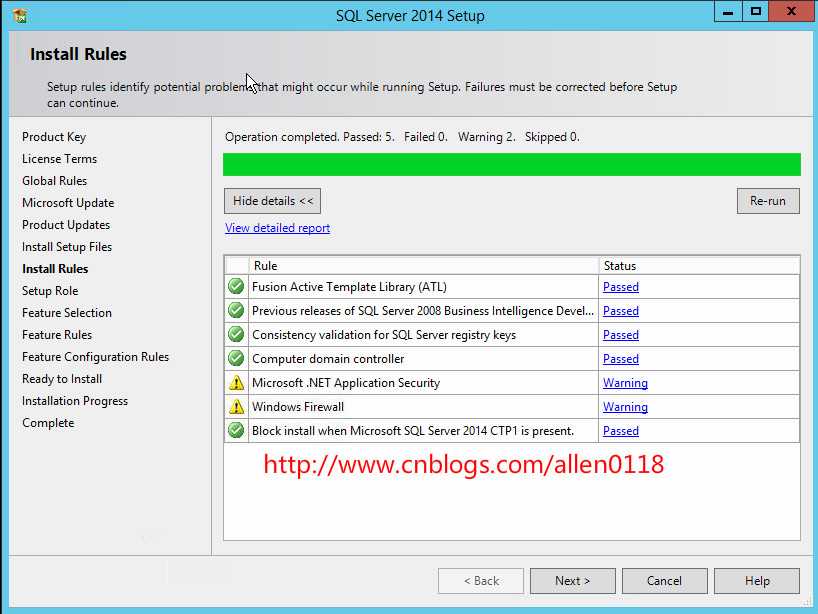Select the bold Install Rules step in sidebar
The width and height of the screenshot is (818, 614).
(55, 269)
